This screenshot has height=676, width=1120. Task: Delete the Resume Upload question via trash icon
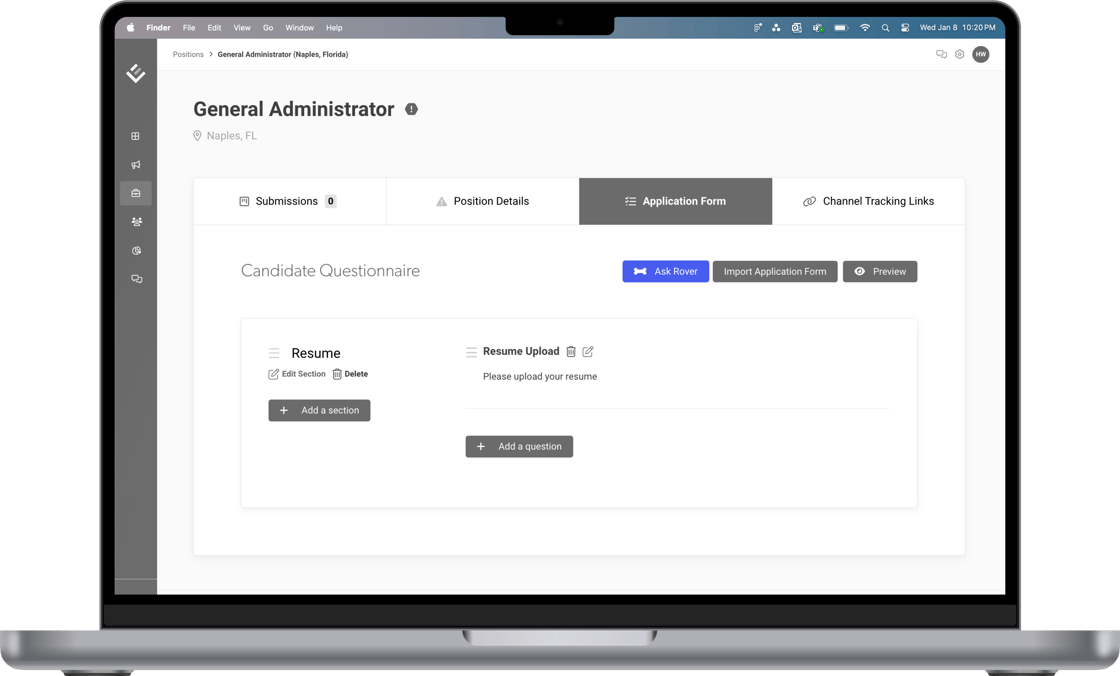point(571,352)
